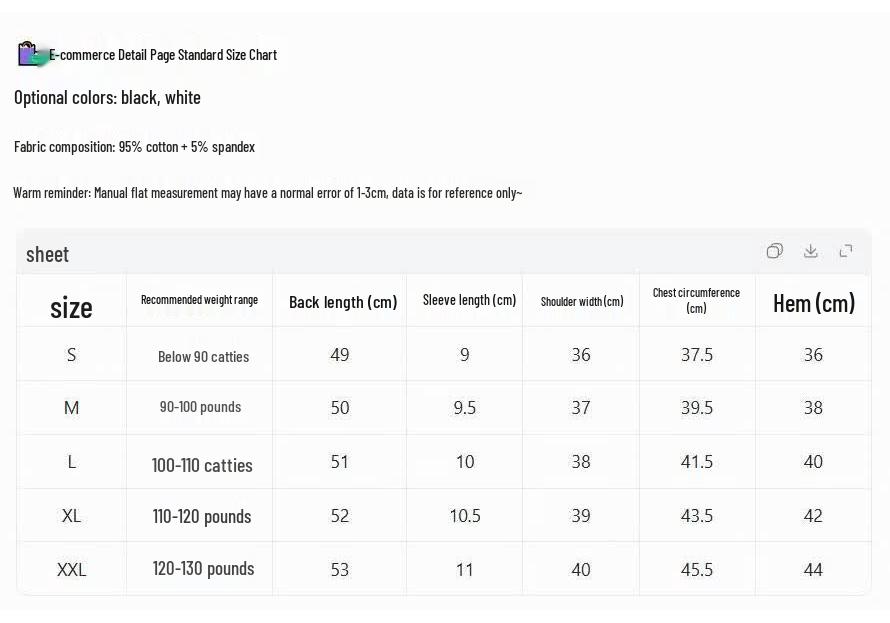This screenshot has height=623, width=890.
Task: Click 'Chest circumference (cm)' column header
Action: (x=696, y=300)
